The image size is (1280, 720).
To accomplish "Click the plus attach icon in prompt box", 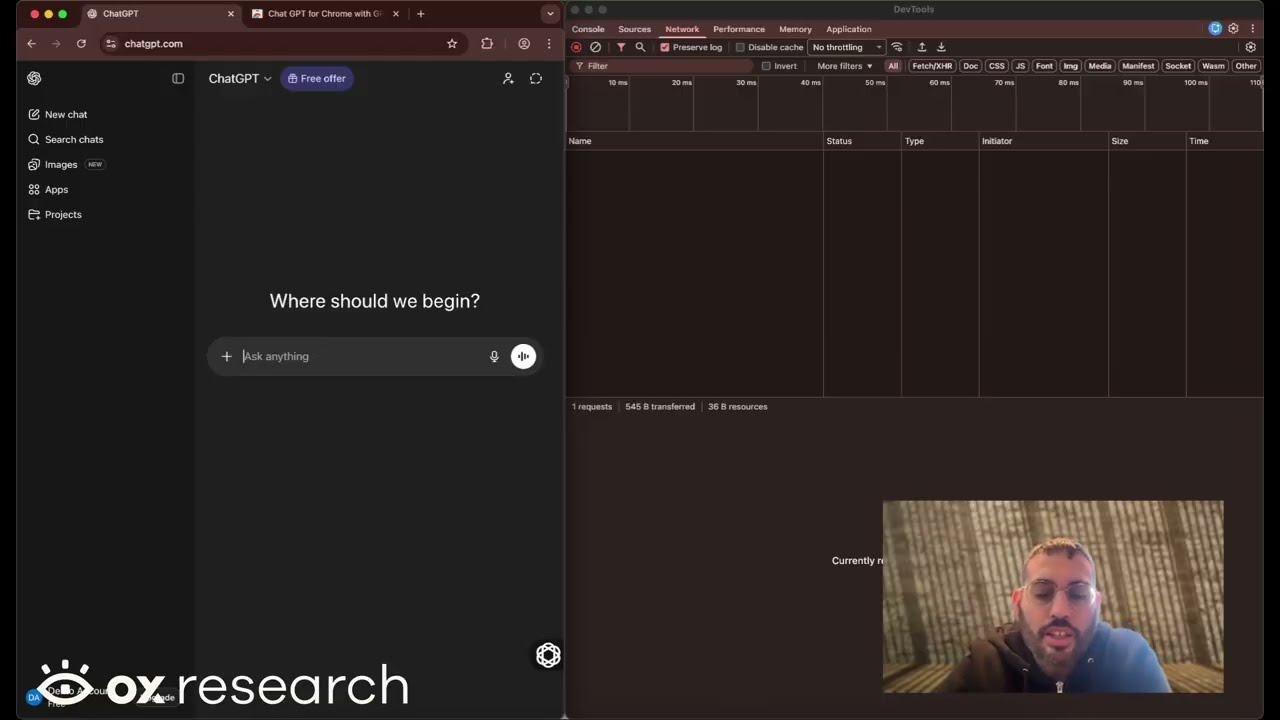I will click(x=227, y=356).
